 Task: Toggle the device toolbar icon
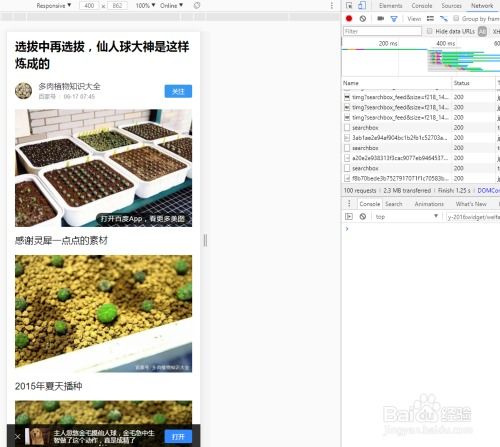click(362, 5)
